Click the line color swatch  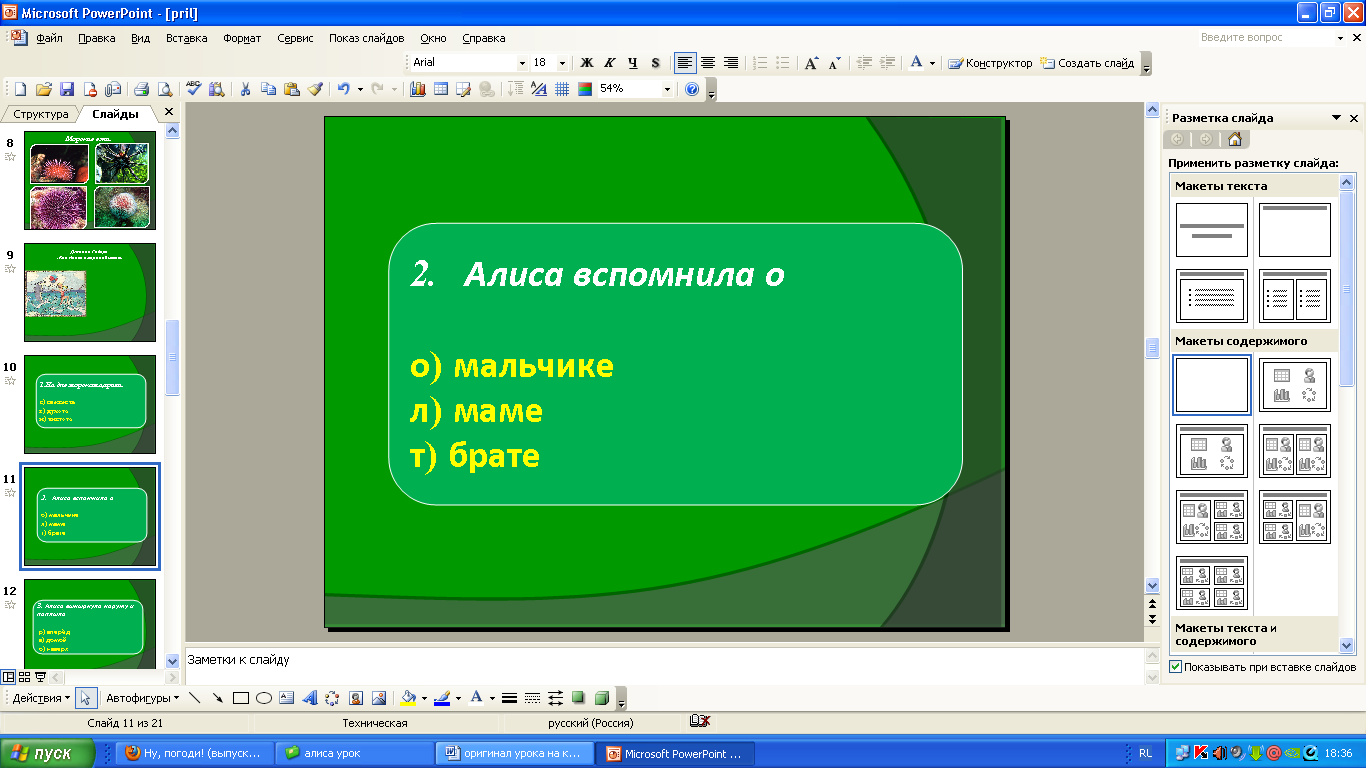pos(441,698)
